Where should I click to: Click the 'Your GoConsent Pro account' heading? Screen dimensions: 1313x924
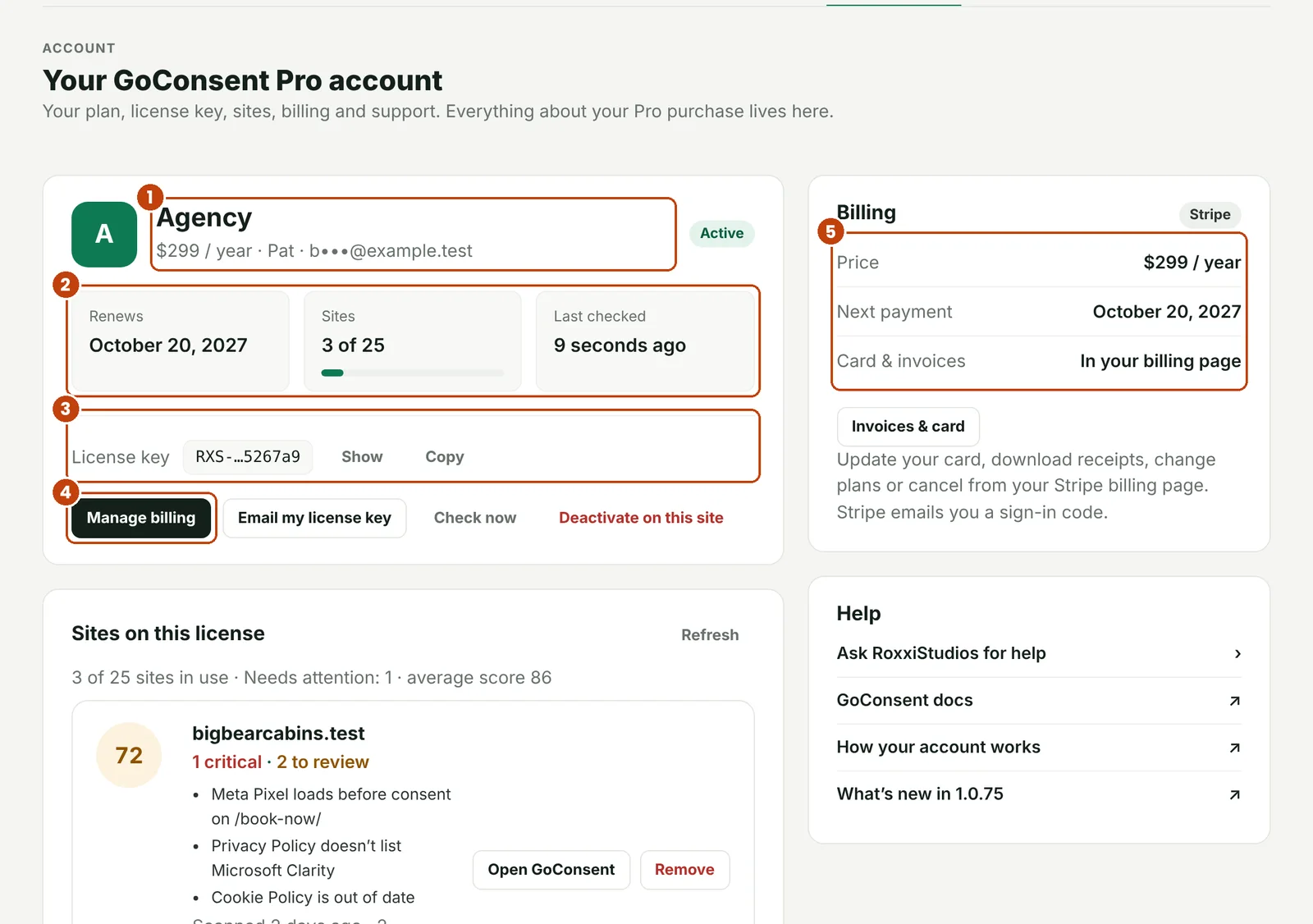[x=242, y=80]
